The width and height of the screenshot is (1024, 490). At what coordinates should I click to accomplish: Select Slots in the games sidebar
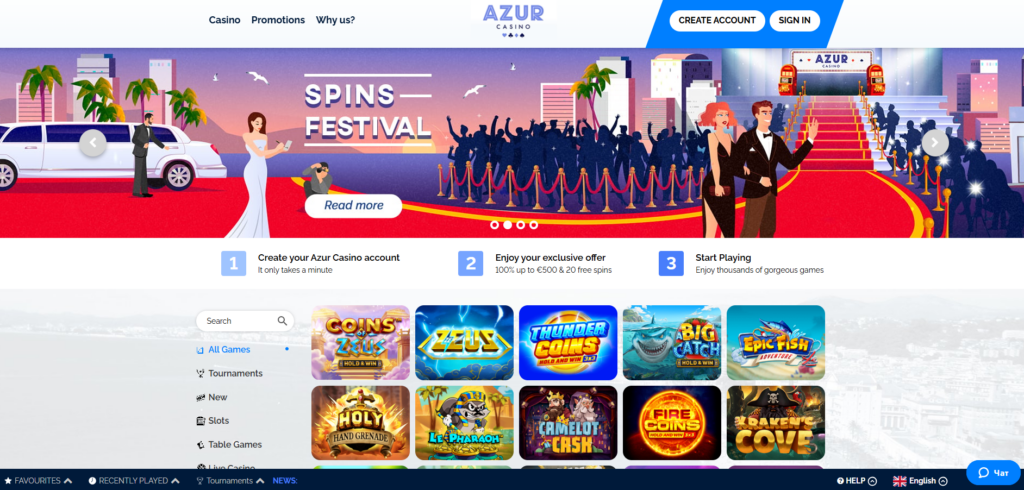point(218,421)
